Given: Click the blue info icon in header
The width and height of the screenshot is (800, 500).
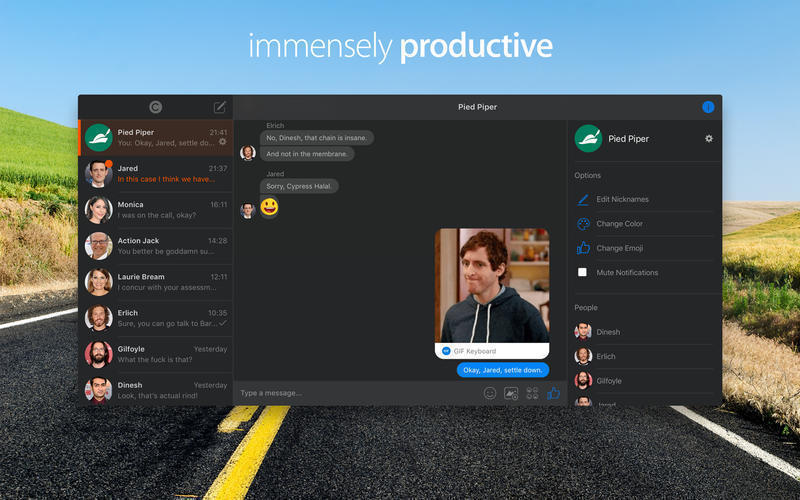Looking at the screenshot, I should (x=708, y=107).
